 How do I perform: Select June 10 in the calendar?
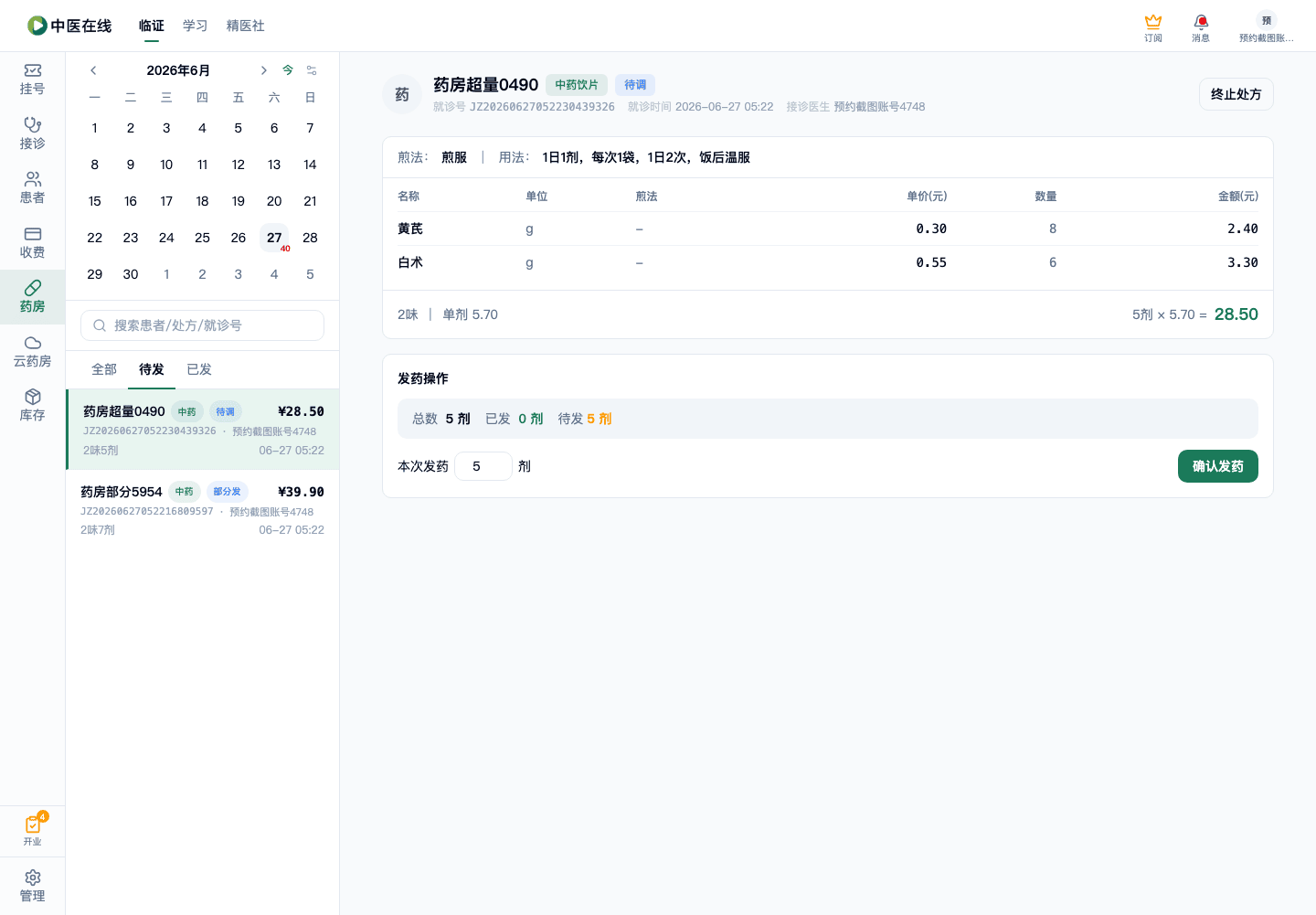pyautogui.click(x=166, y=165)
